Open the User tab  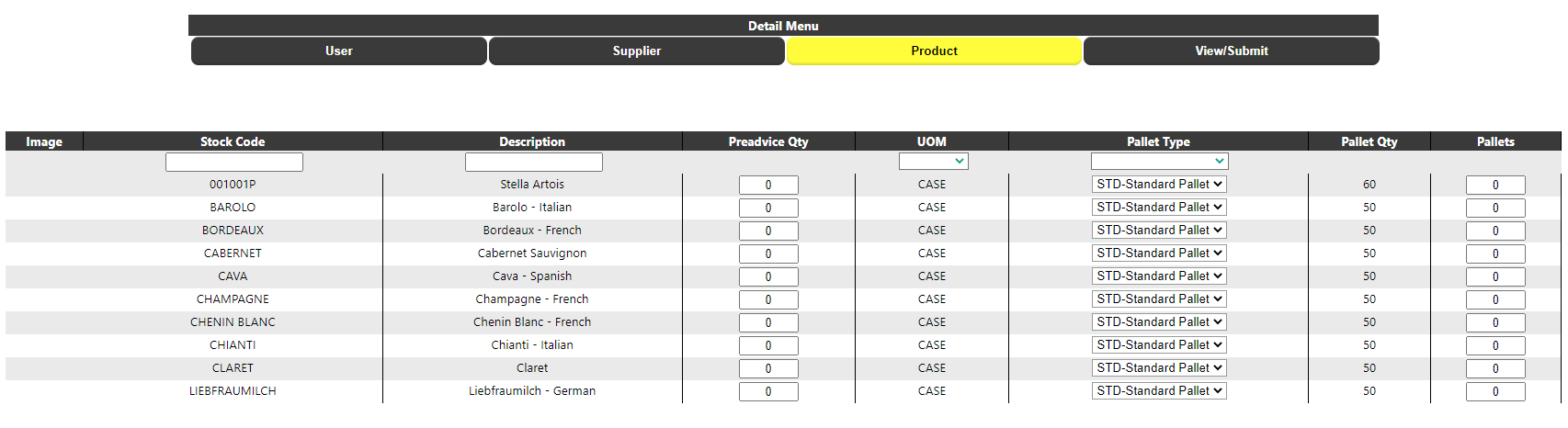point(338,51)
